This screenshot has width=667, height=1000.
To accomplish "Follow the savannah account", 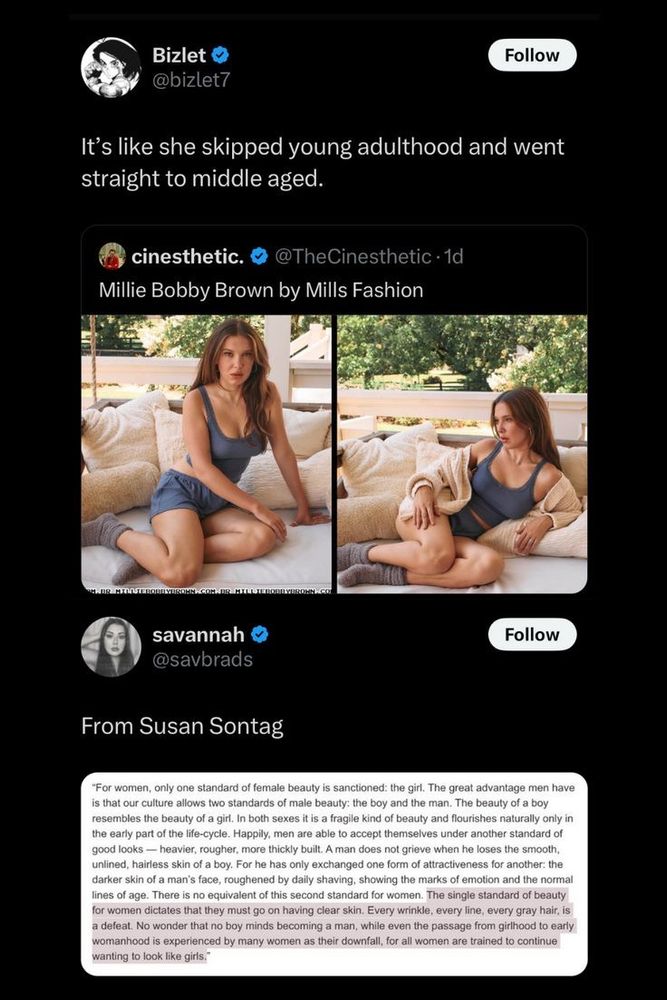I will click(531, 634).
